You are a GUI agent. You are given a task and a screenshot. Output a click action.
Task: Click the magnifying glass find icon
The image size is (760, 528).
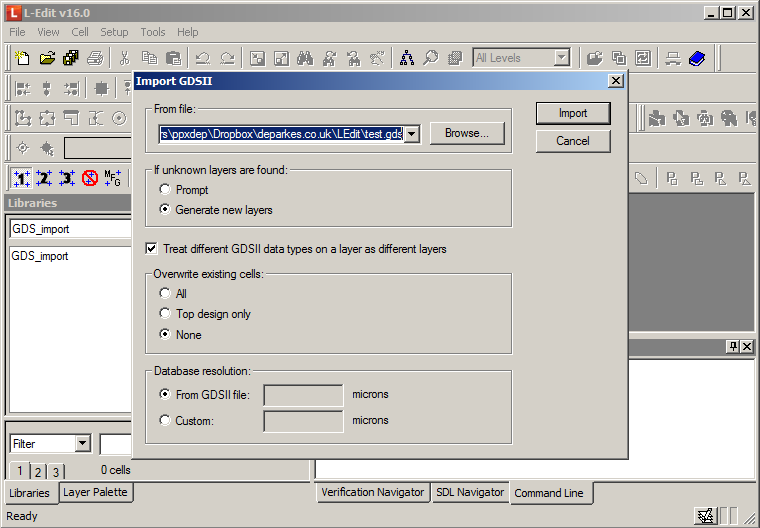pos(431,58)
